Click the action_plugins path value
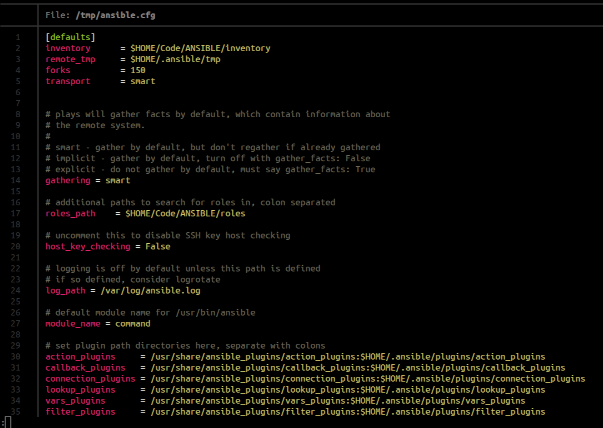Image resolution: width=603 pixels, height=428 pixels. pos(348,357)
